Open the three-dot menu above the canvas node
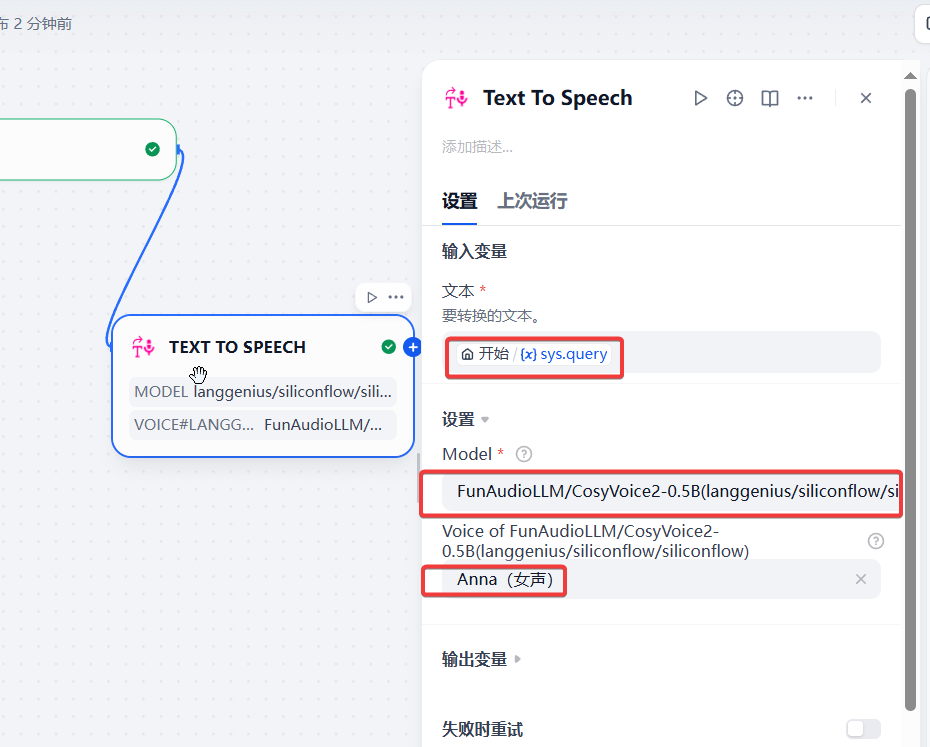Viewport: 930px width, 747px height. (396, 297)
